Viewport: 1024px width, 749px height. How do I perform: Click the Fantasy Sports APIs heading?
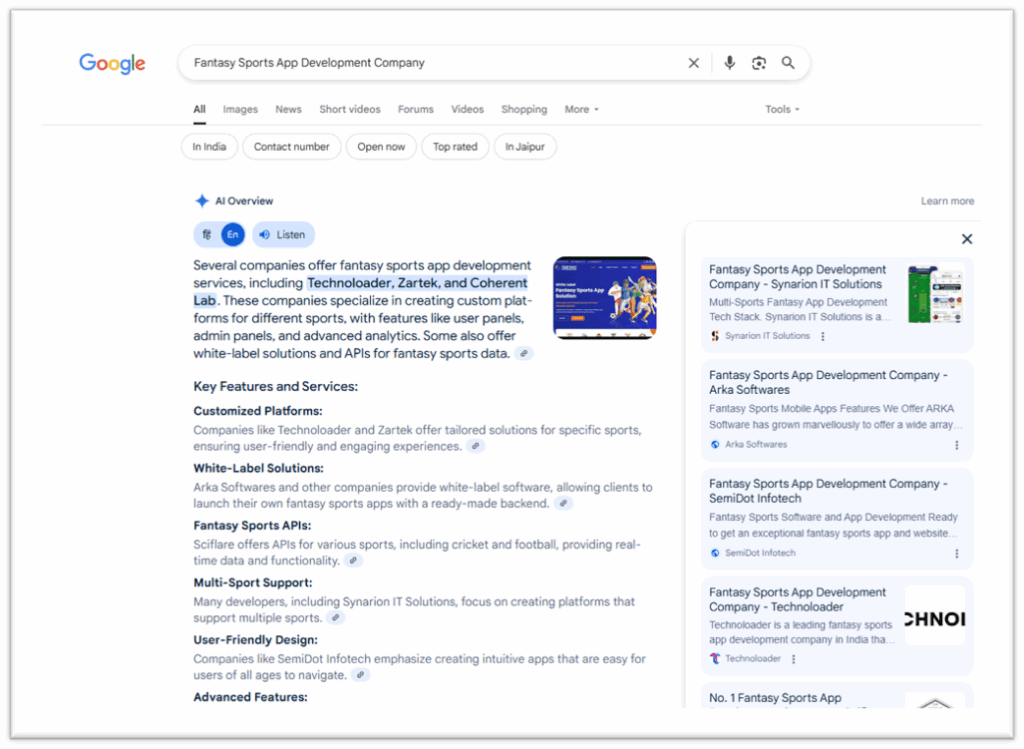pyautogui.click(x=252, y=526)
